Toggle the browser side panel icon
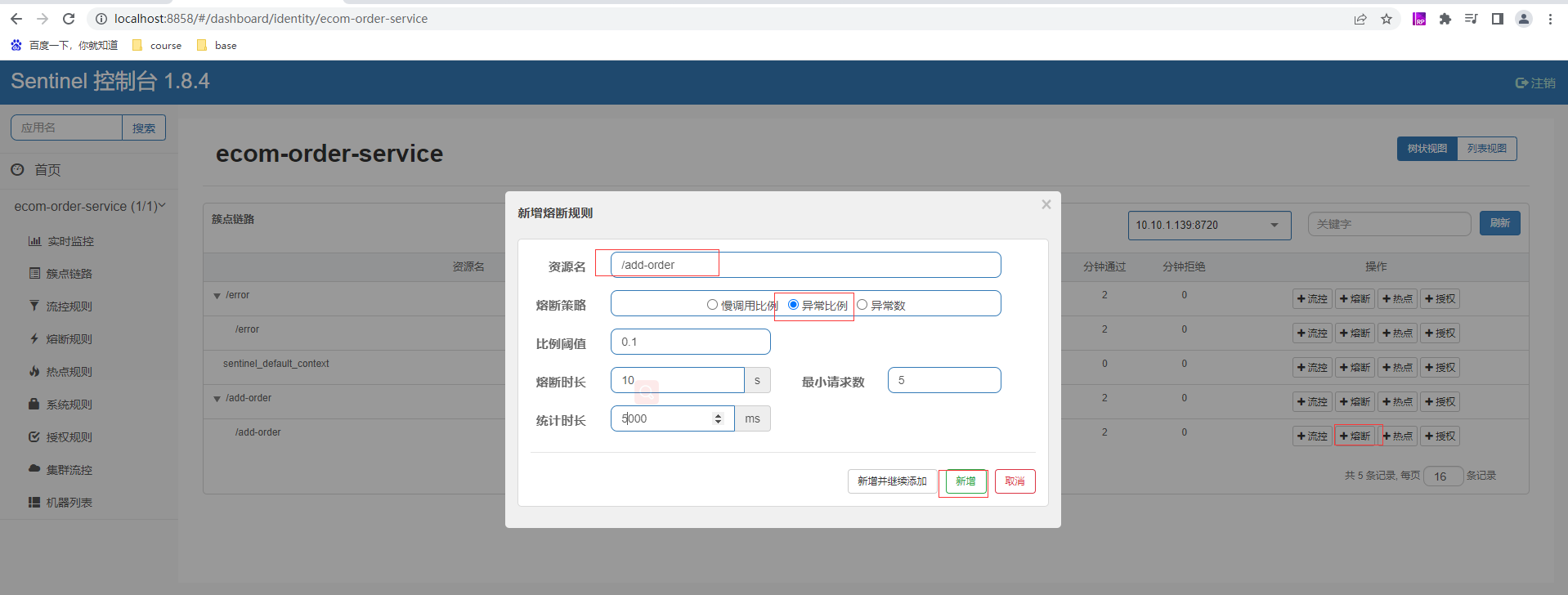This screenshot has width=1568, height=595. click(x=1498, y=19)
